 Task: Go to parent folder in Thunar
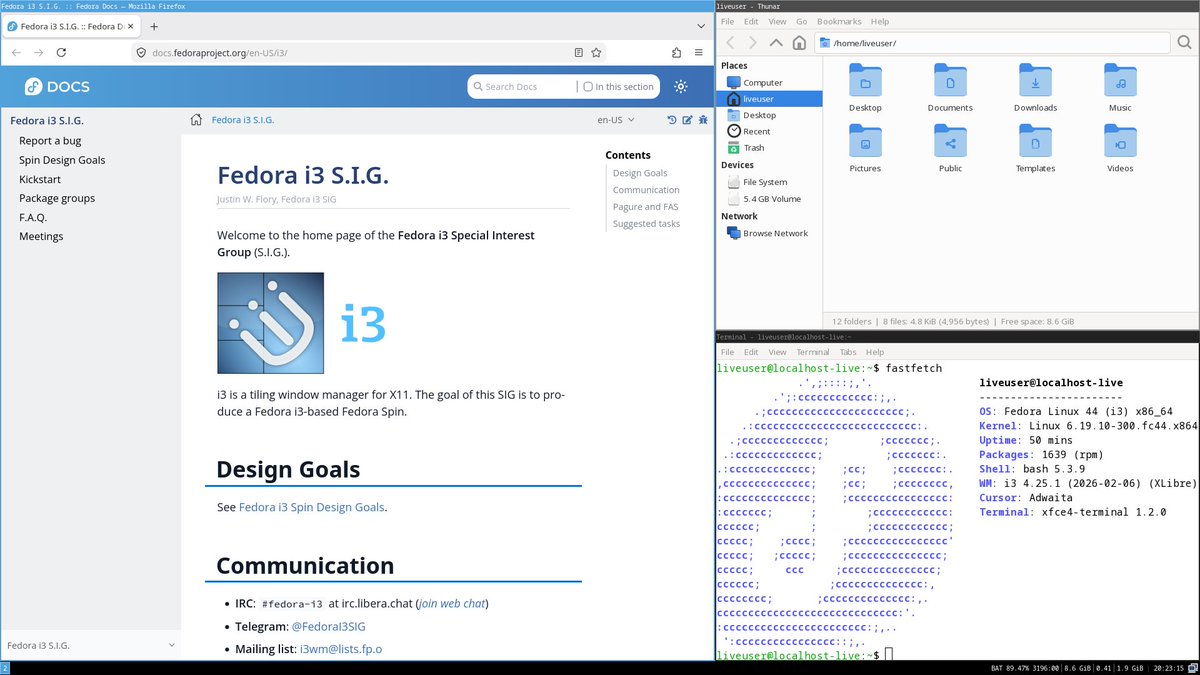776,42
